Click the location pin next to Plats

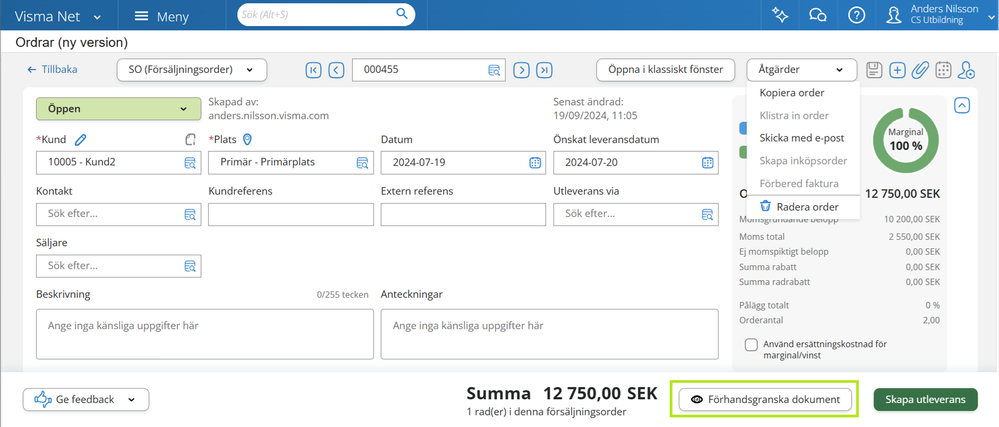[248, 139]
